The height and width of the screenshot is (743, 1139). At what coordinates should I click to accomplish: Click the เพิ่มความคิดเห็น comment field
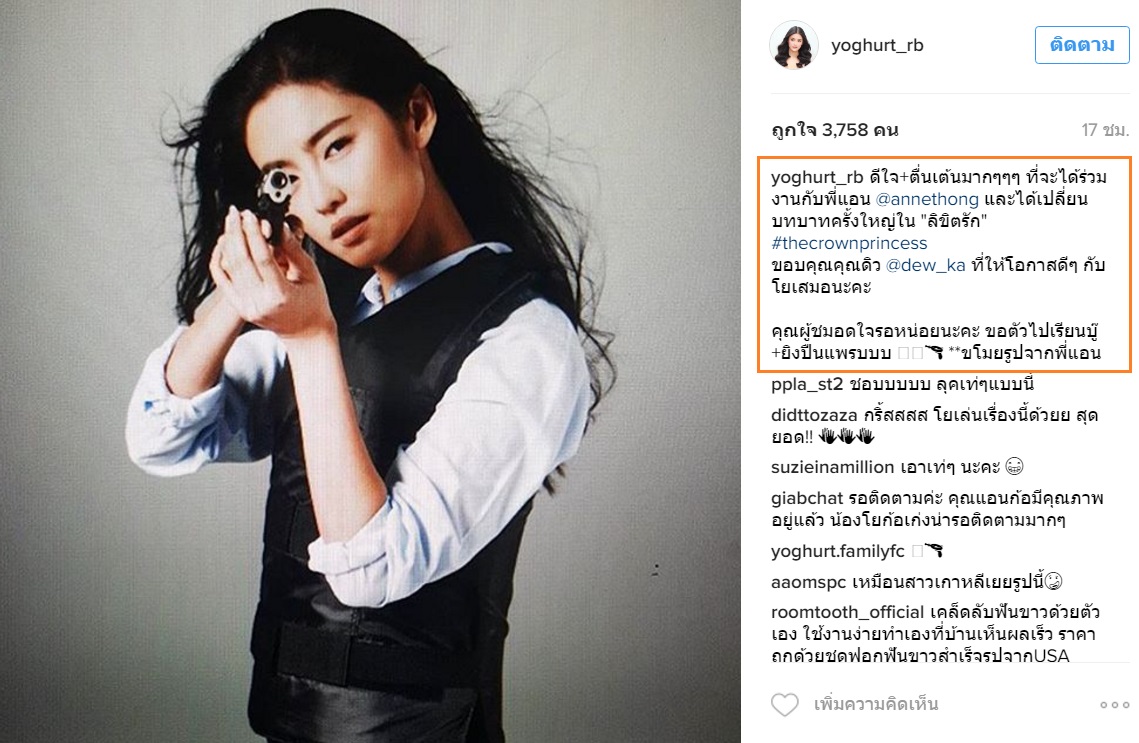pos(876,704)
